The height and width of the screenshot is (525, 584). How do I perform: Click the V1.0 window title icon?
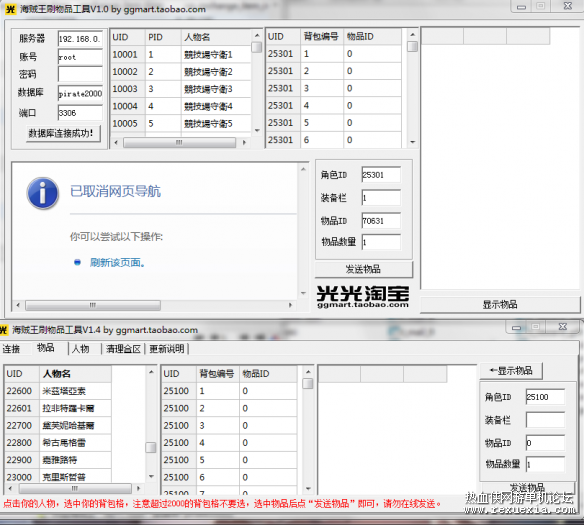[11, 9]
